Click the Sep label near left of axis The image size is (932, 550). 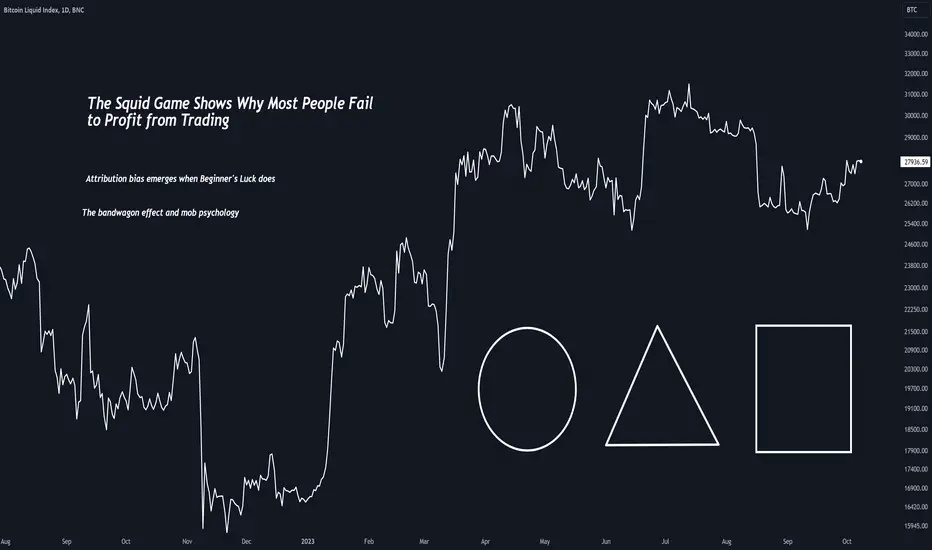coord(67,542)
